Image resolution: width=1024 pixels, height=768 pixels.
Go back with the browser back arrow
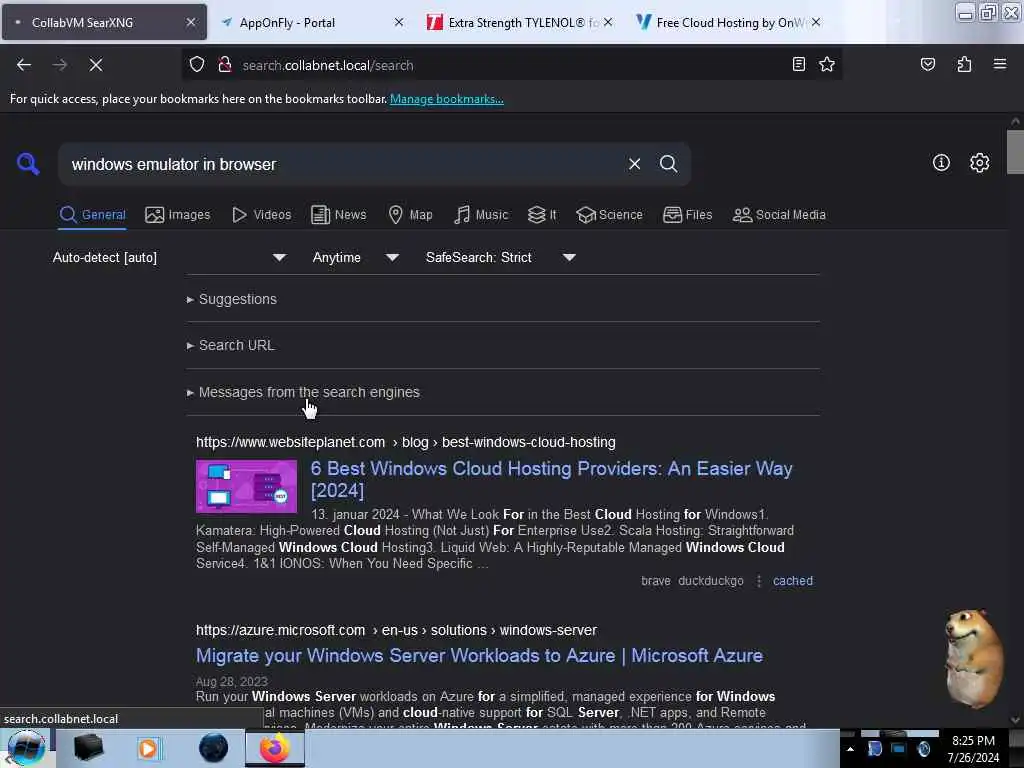point(24,65)
